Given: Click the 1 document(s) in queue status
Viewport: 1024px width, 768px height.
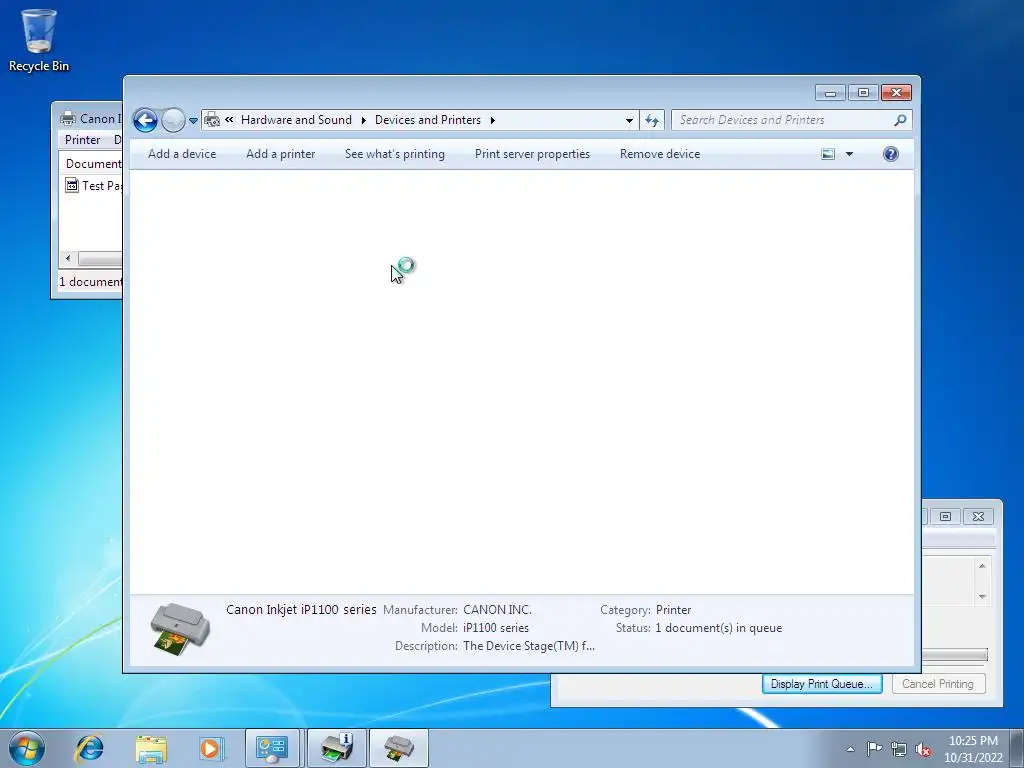Looking at the screenshot, I should pyautogui.click(x=718, y=628).
